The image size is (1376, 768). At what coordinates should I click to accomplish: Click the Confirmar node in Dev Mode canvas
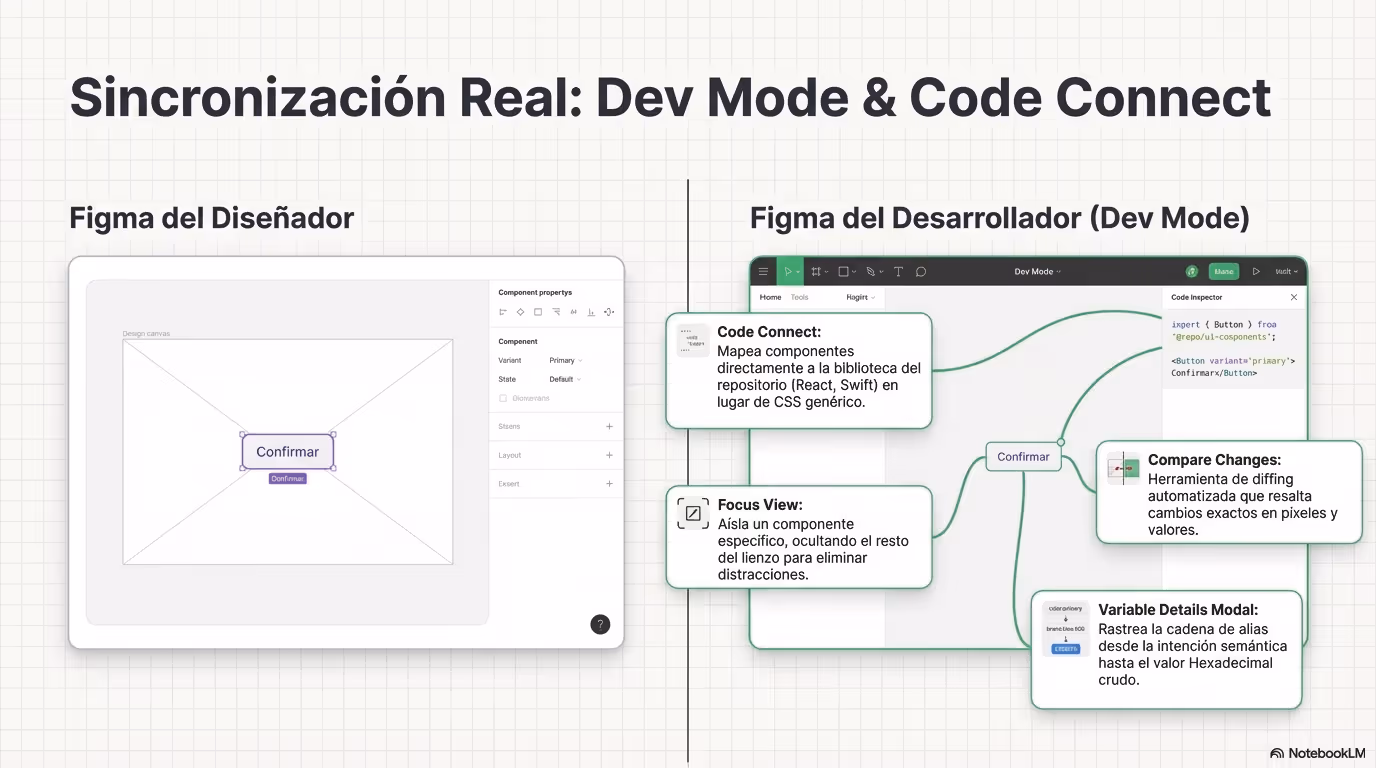(1023, 457)
